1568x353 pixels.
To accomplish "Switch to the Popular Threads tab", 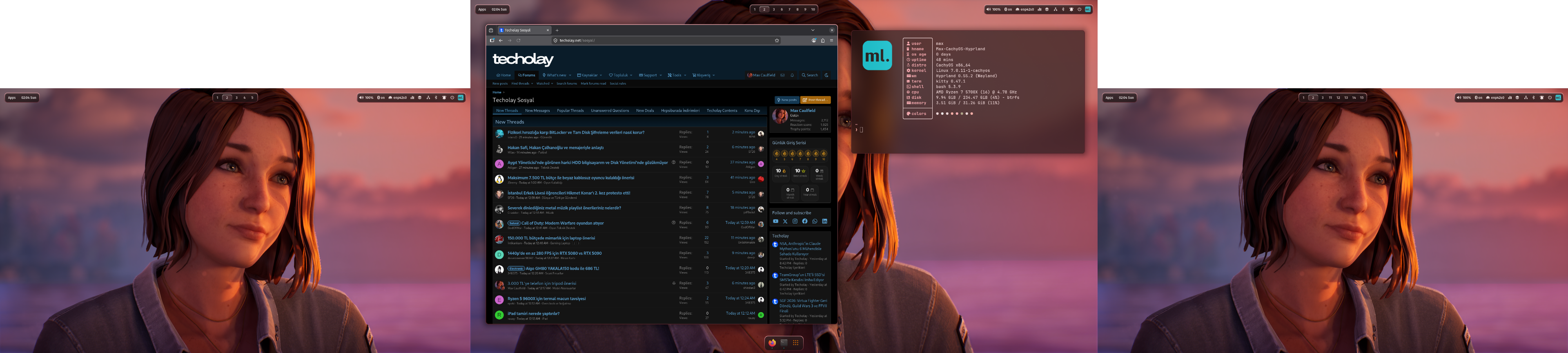I will (x=570, y=111).
